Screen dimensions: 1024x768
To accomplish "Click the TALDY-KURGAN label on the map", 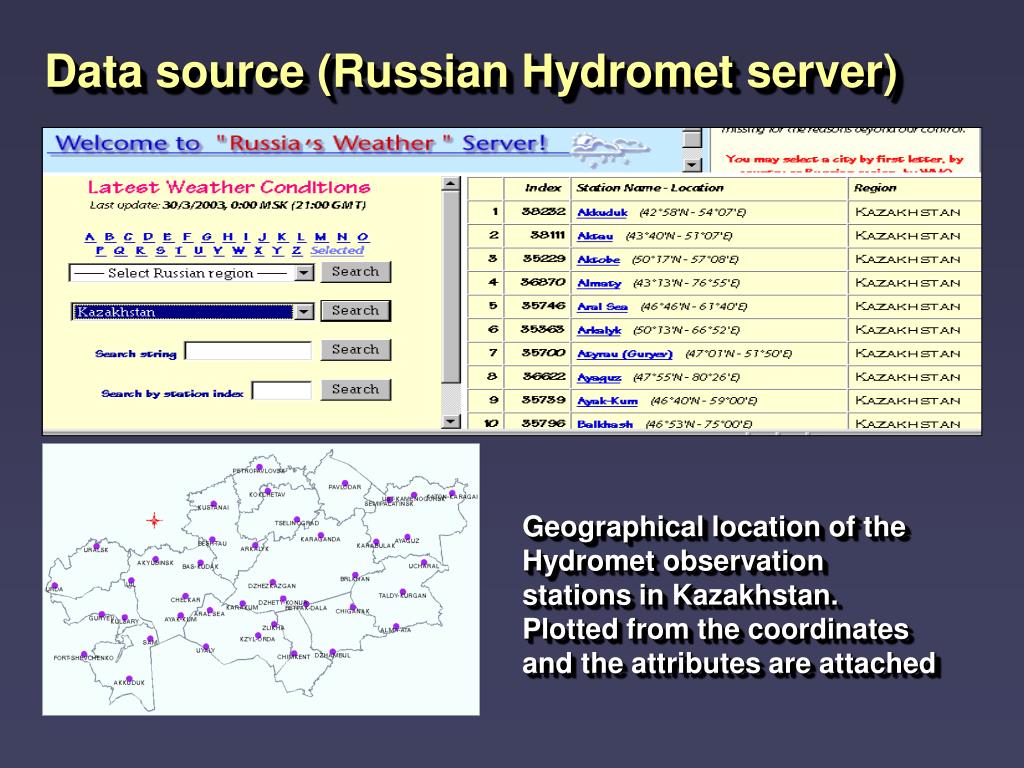I will pyautogui.click(x=402, y=595).
